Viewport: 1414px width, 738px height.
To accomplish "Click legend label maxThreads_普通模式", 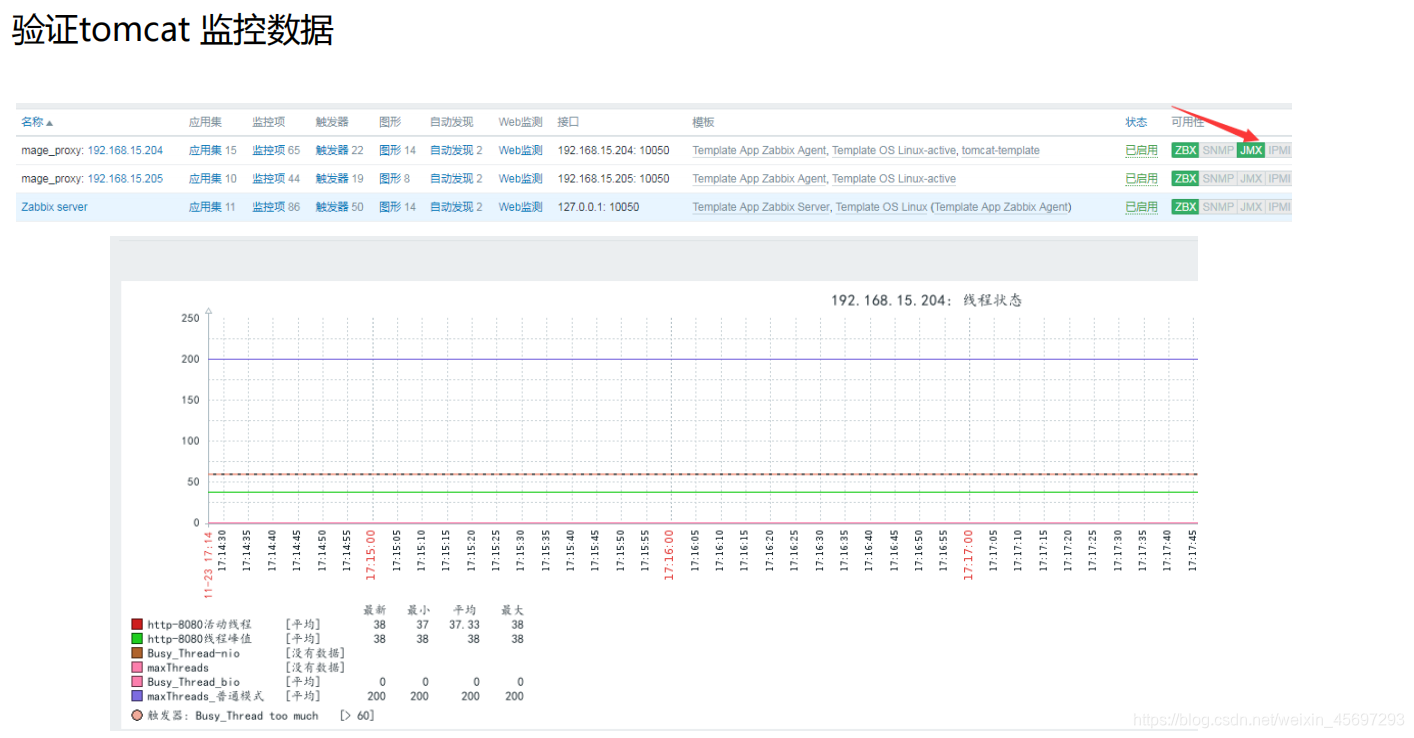I will click(x=205, y=696).
